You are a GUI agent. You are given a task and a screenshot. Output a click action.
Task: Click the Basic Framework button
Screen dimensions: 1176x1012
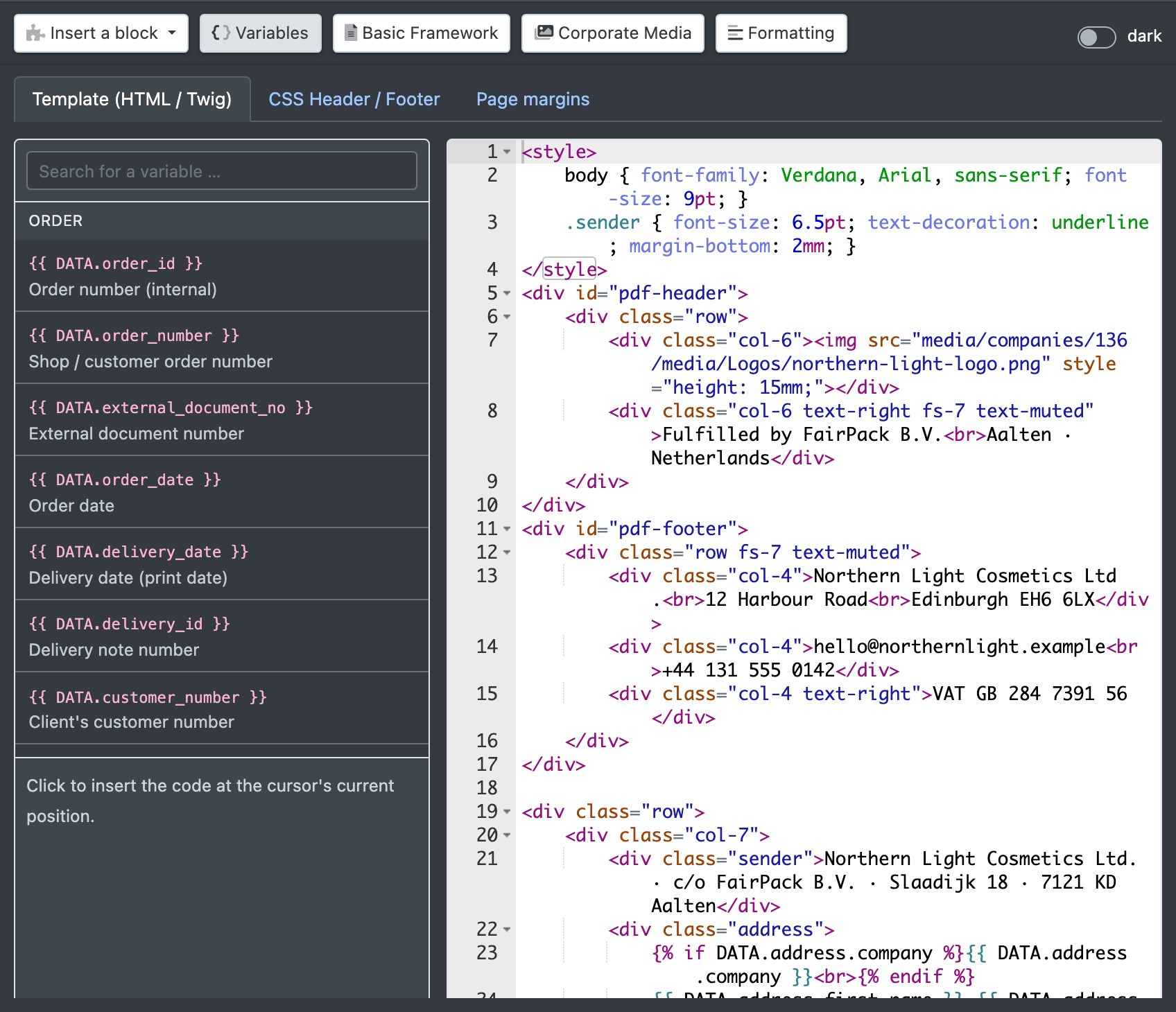coord(422,33)
